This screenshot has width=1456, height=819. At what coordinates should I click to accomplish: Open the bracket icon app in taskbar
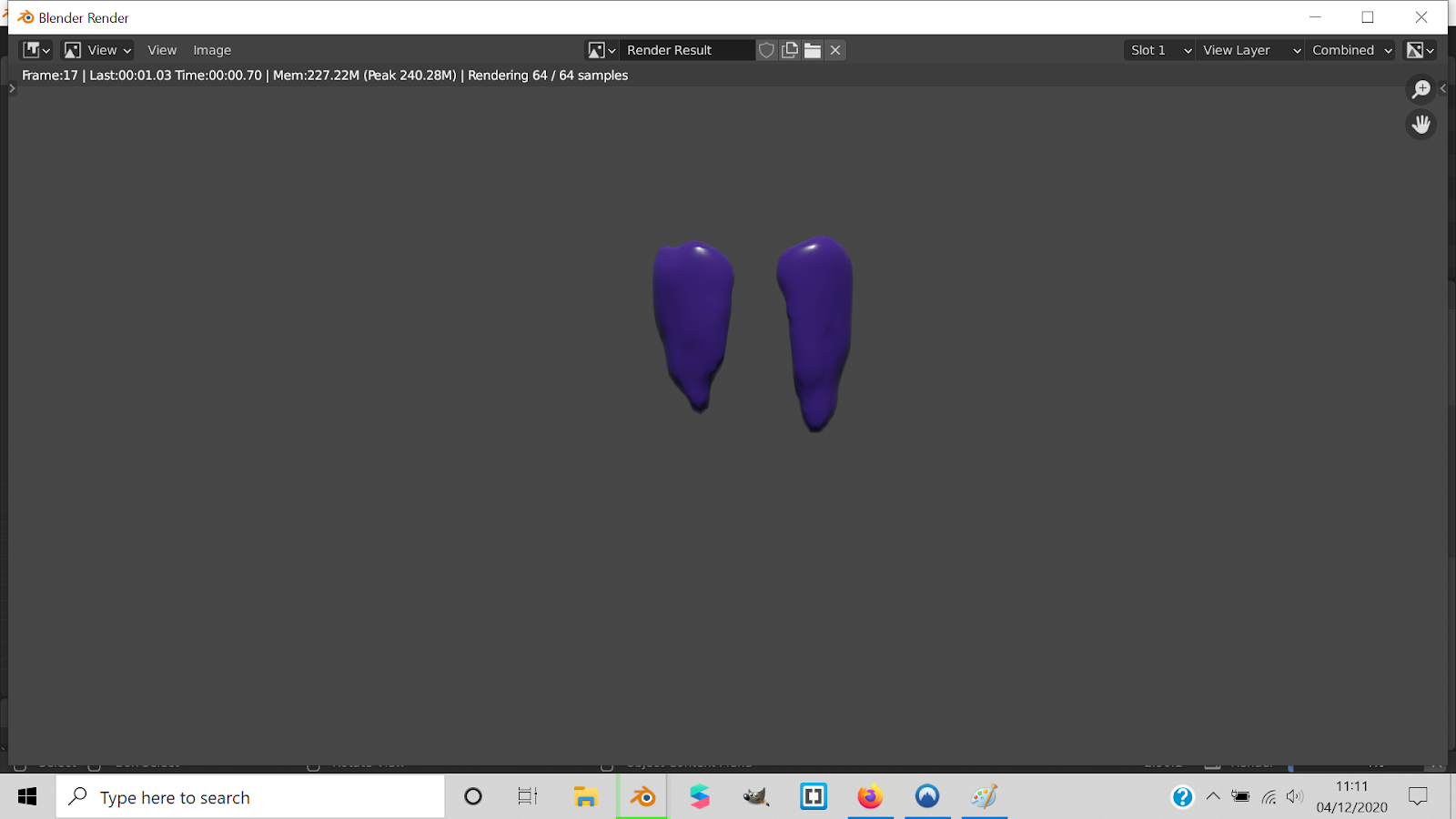pyautogui.click(x=813, y=797)
